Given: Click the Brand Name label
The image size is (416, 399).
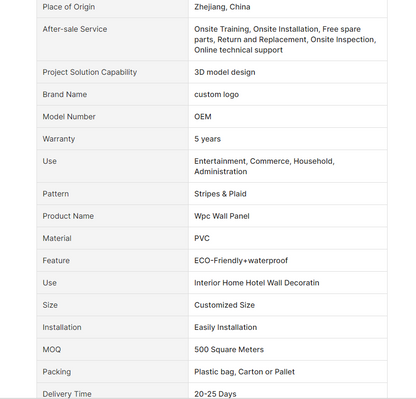Looking at the screenshot, I should (x=65, y=94).
